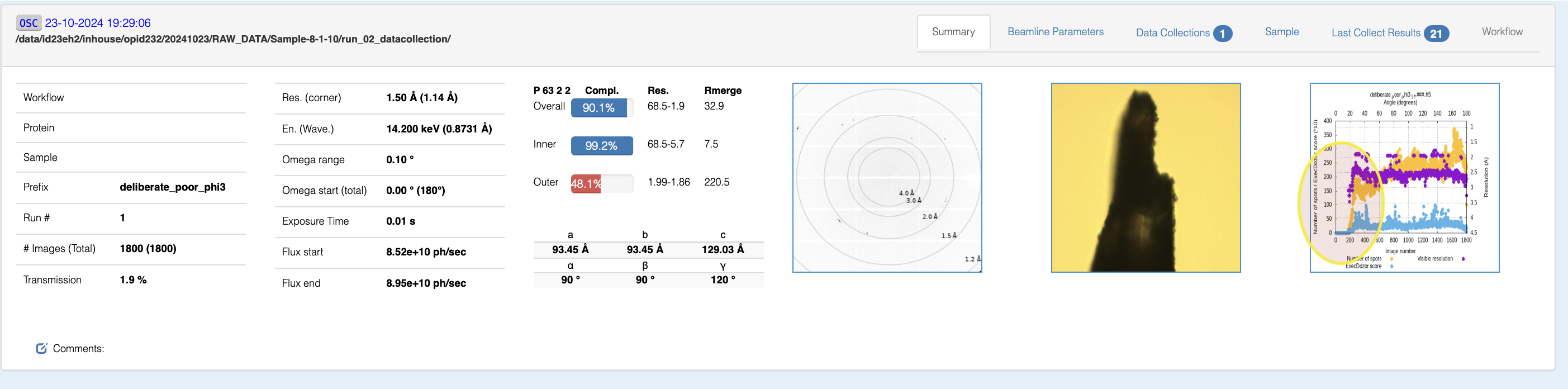Click the OSC badge label
Image resolution: width=1568 pixels, height=389 pixels.
click(28, 23)
